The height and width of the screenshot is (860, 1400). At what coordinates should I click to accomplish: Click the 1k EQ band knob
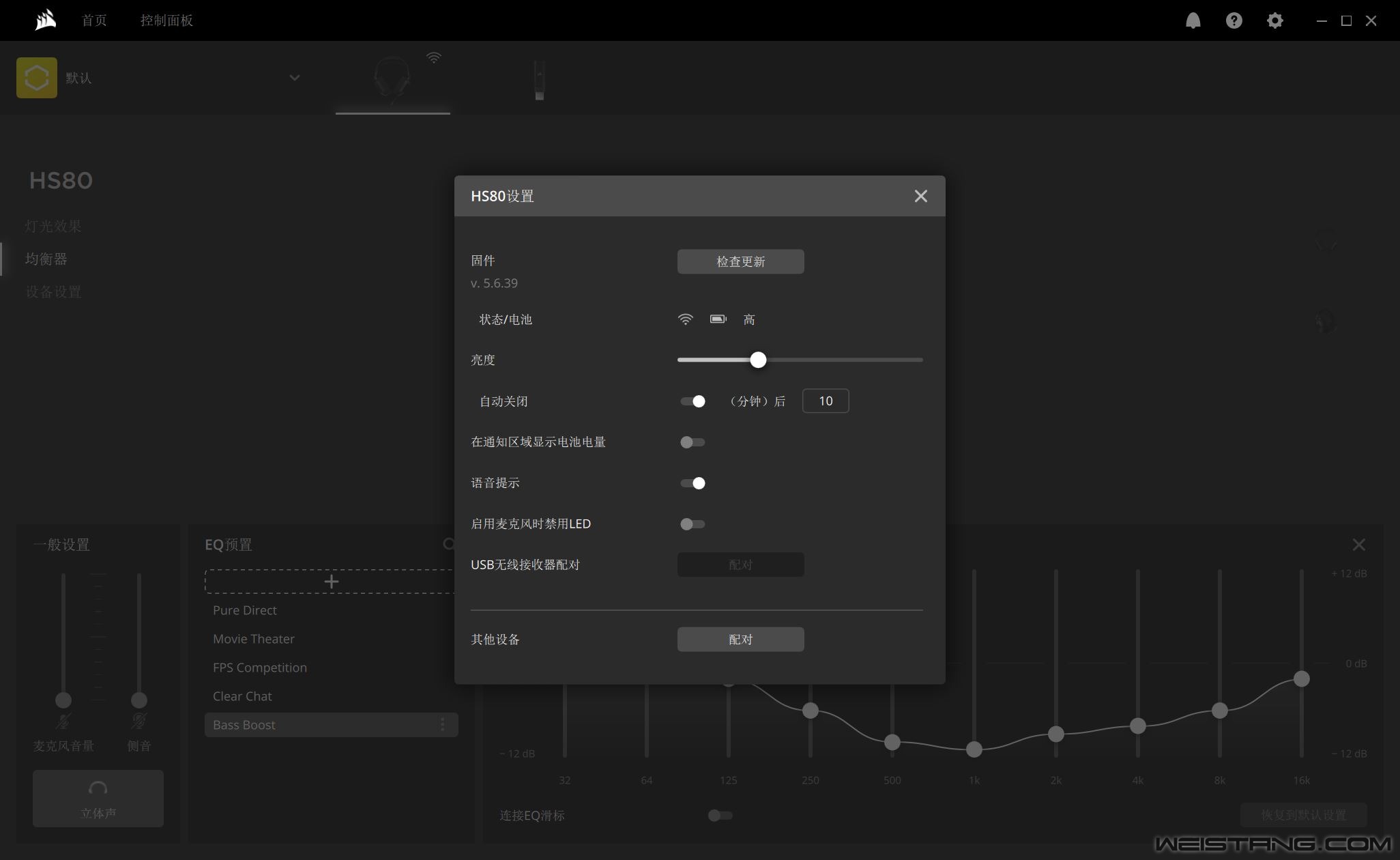[x=974, y=749]
